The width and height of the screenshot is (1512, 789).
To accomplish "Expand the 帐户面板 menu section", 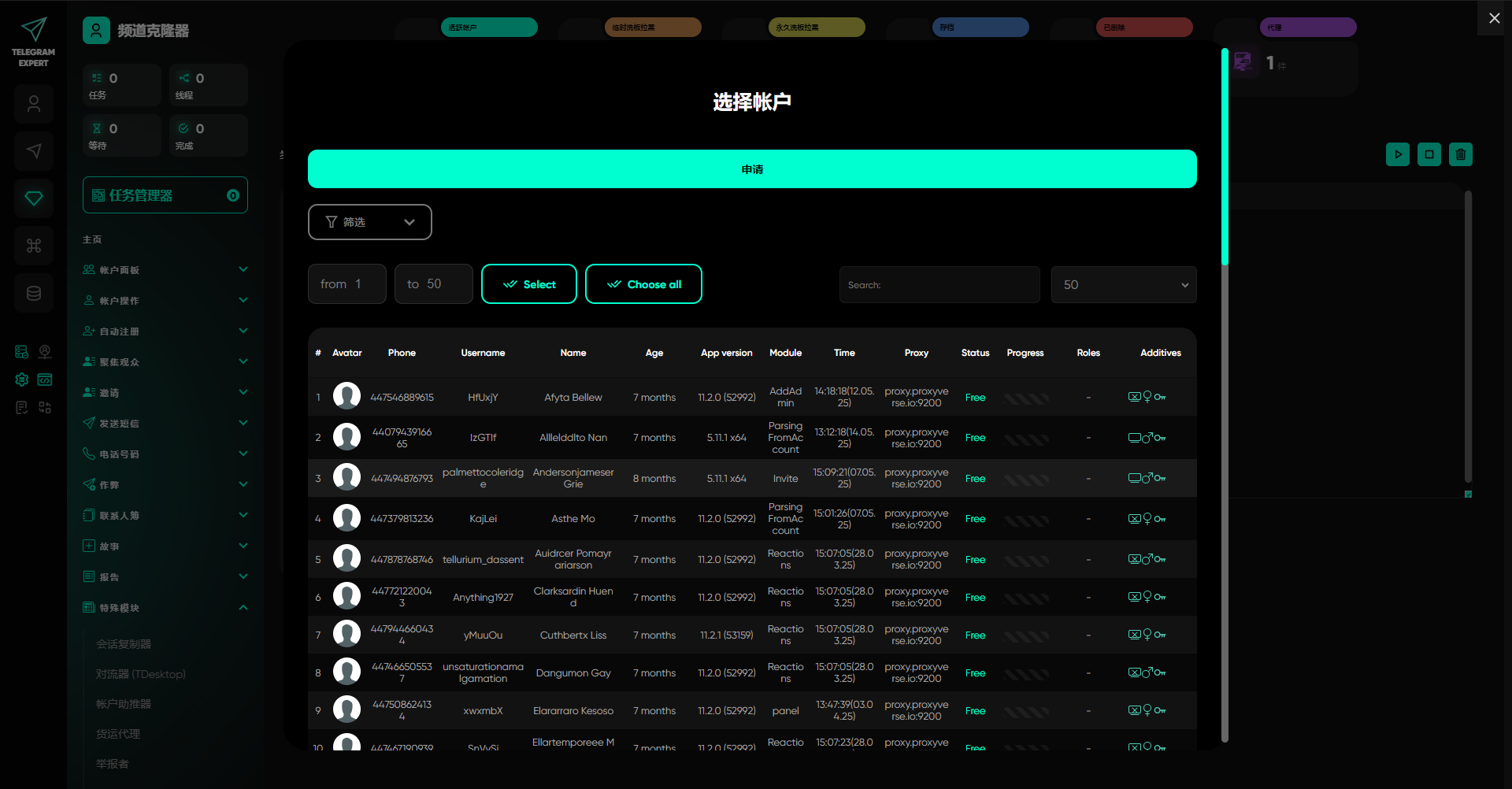I will 165,270.
